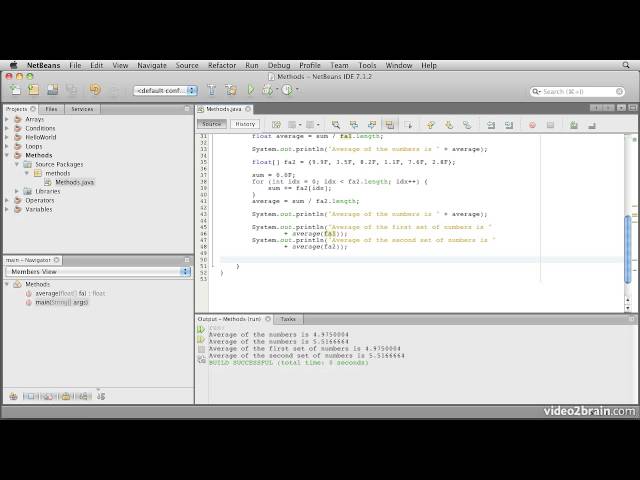Toggle Show Inherited Members in Navigator
Viewport: 640px width, 480px height.
(x=13, y=396)
